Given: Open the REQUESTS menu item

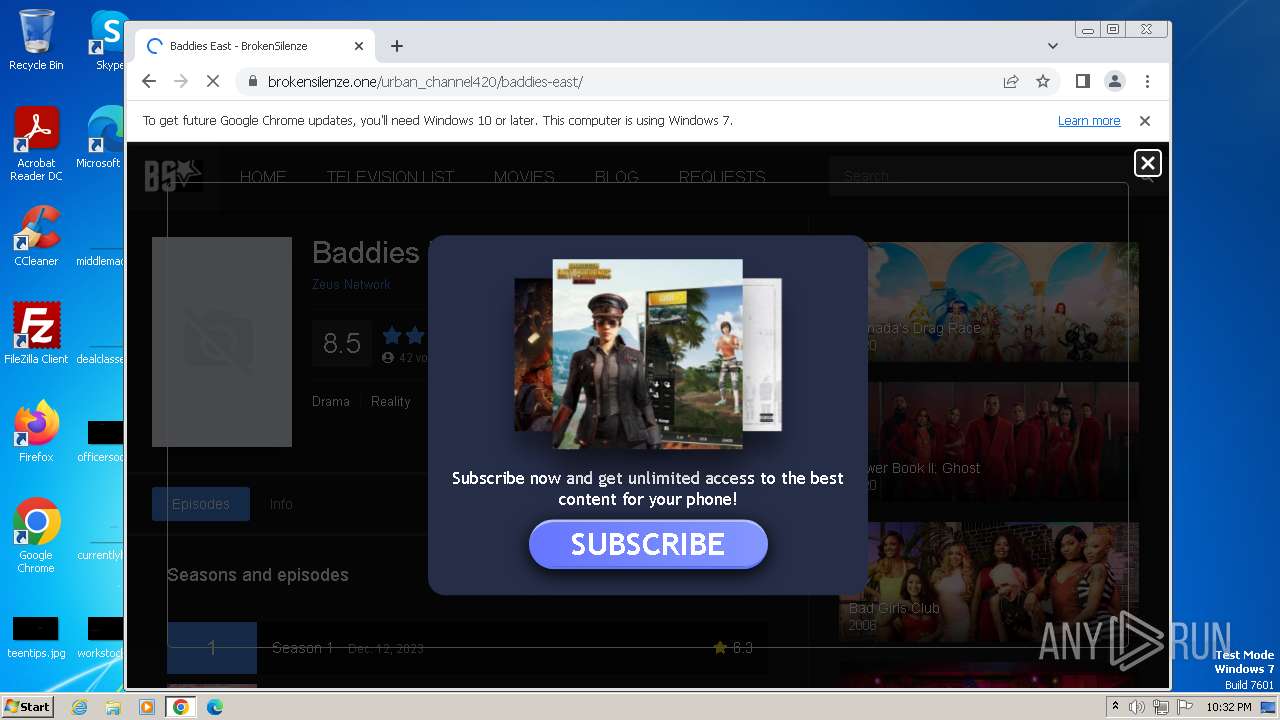Looking at the screenshot, I should click(x=722, y=177).
